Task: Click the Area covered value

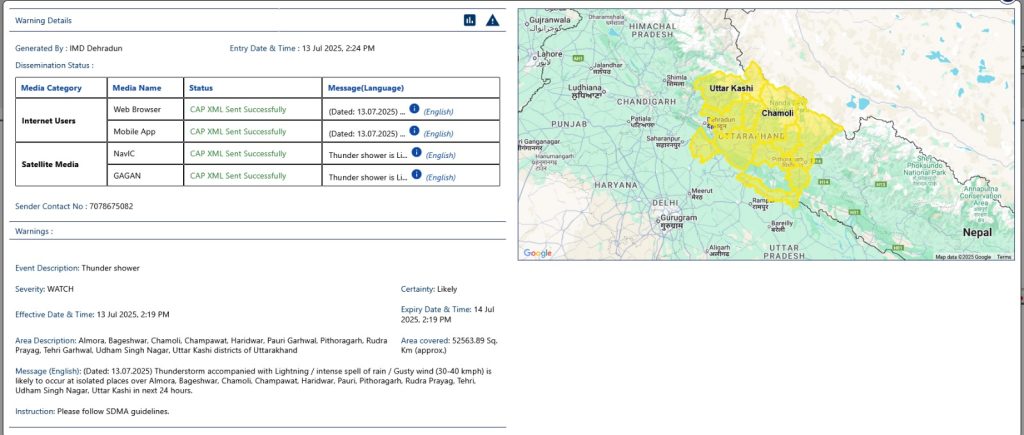Action: coord(449,345)
